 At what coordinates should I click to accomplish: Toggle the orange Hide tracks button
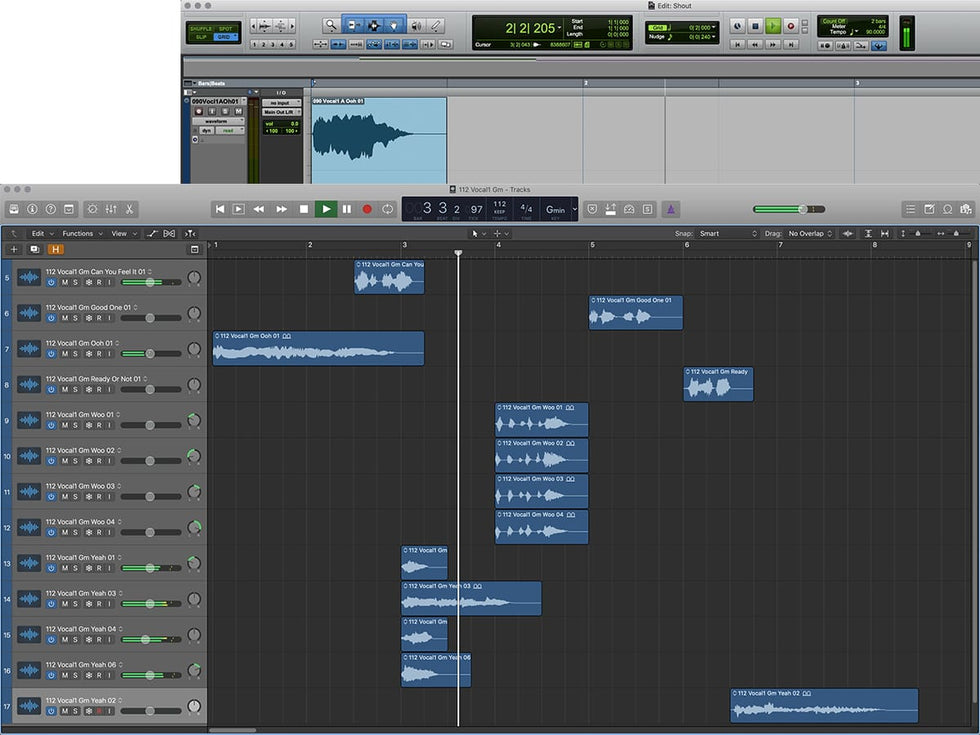pyautogui.click(x=55, y=249)
